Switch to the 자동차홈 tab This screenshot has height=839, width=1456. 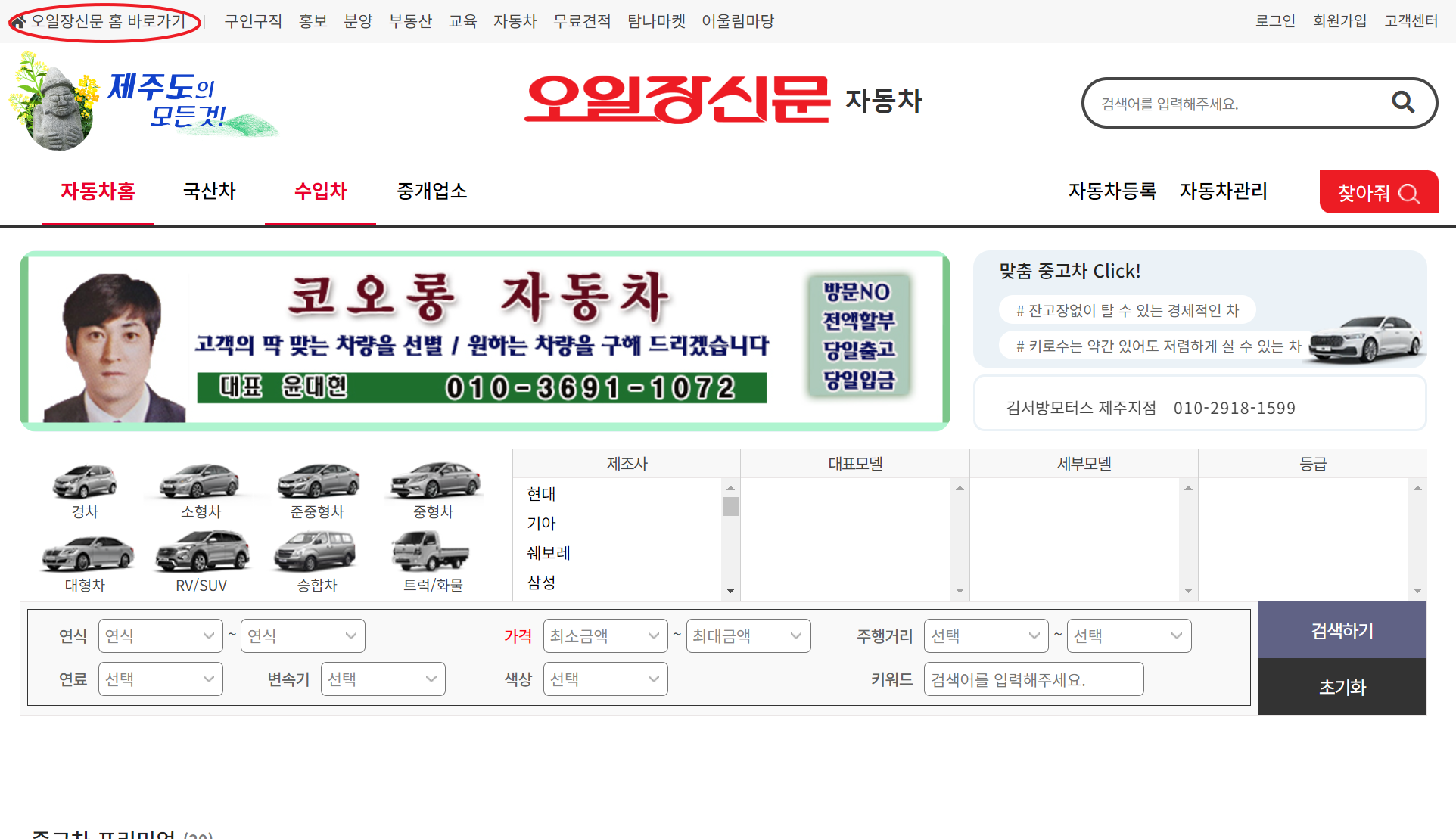98,191
